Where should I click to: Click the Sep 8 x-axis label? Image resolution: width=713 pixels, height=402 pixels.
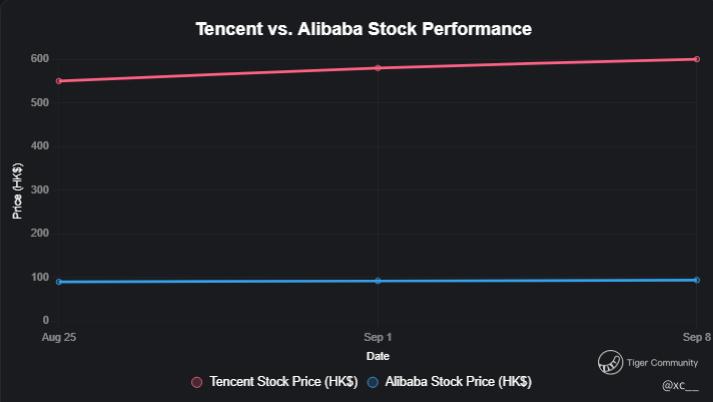coord(696,338)
